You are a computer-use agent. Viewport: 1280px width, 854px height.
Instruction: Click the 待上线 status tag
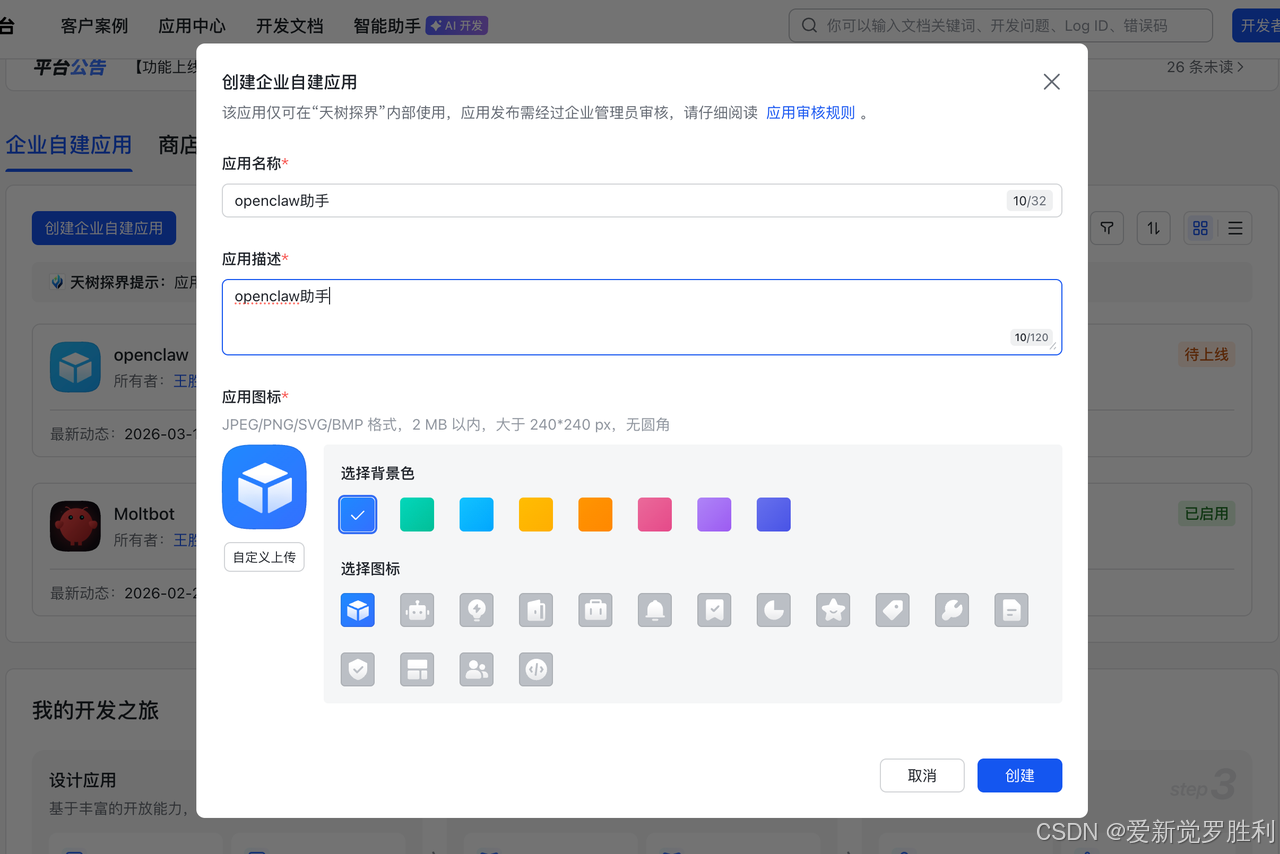pyautogui.click(x=1206, y=354)
